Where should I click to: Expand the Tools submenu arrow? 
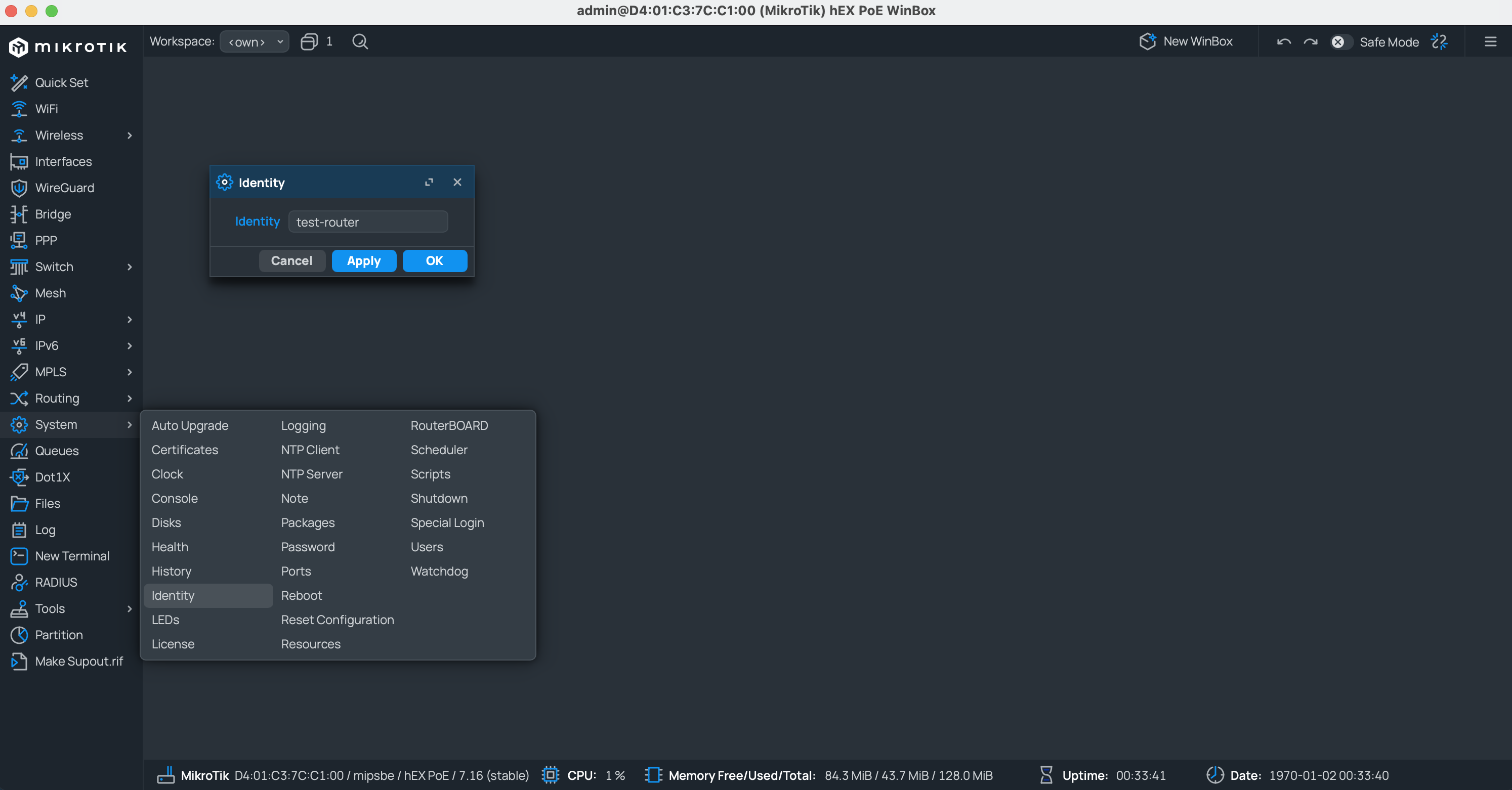130,609
